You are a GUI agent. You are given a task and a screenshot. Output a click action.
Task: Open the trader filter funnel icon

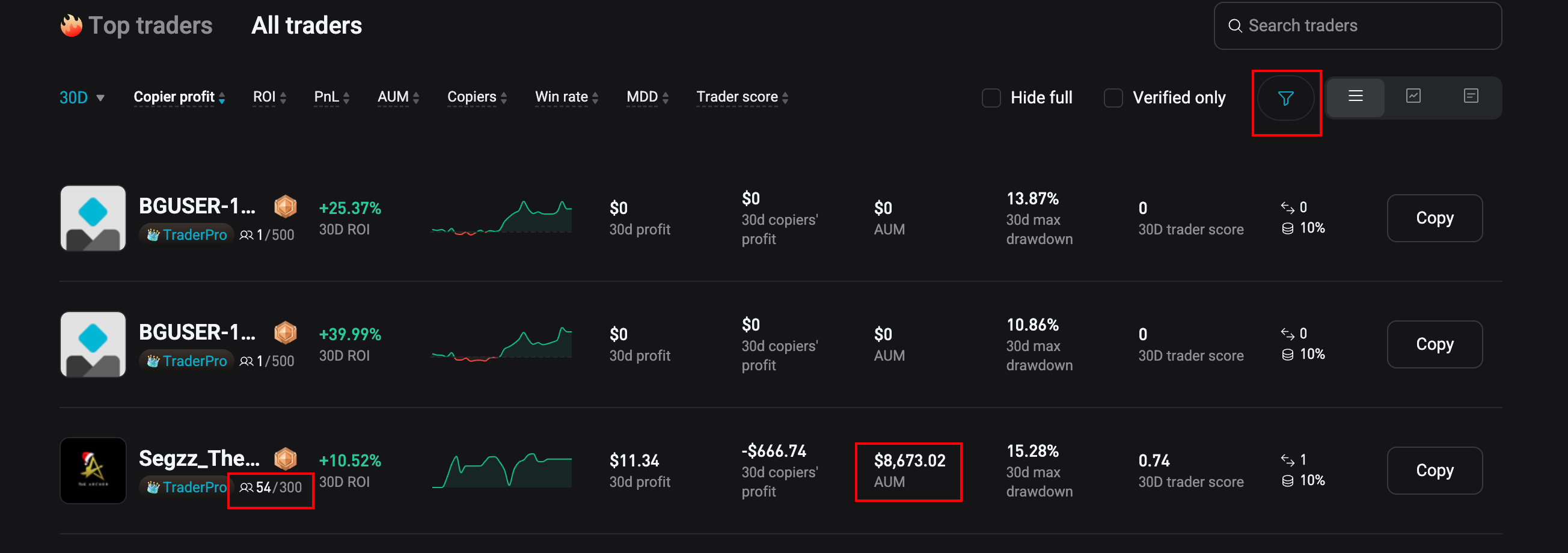pos(1285,98)
